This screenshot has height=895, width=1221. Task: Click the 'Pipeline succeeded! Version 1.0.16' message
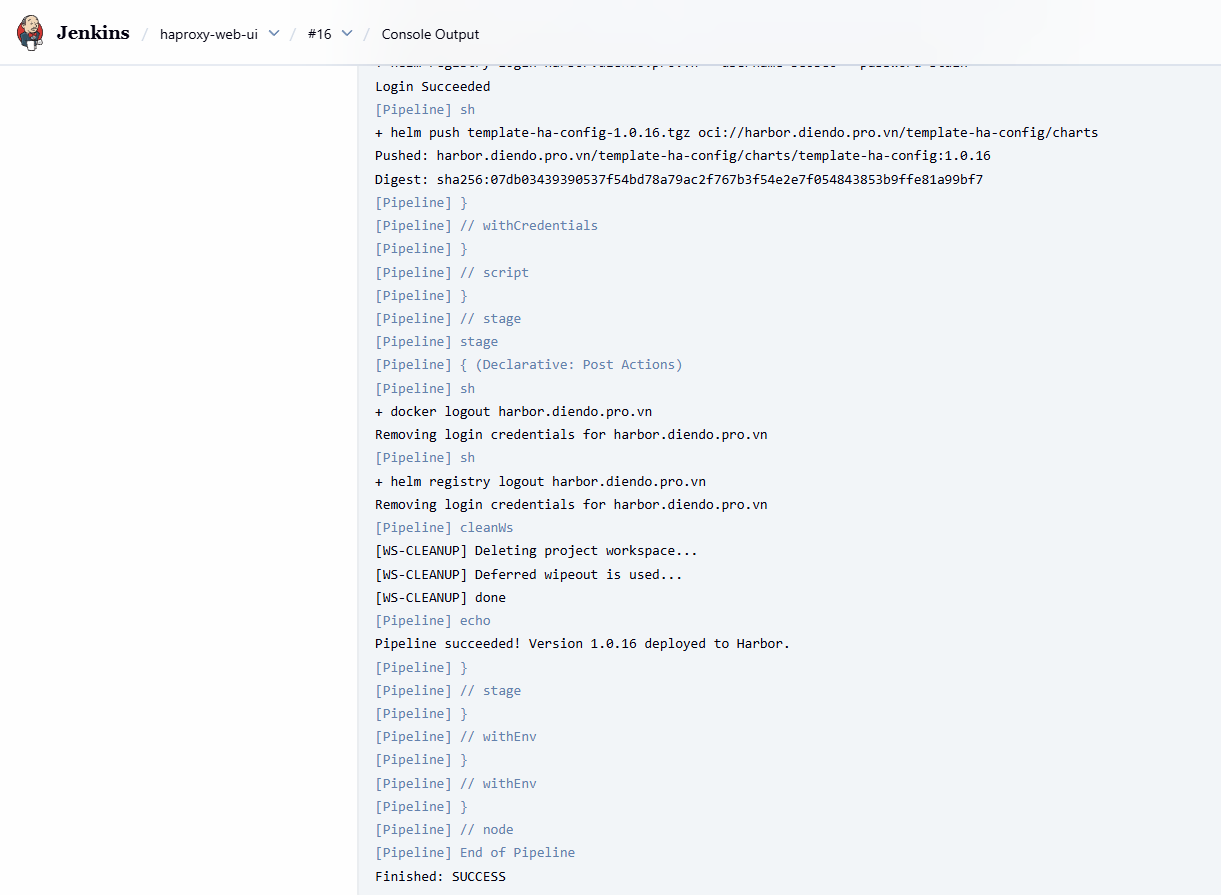click(x=582, y=644)
